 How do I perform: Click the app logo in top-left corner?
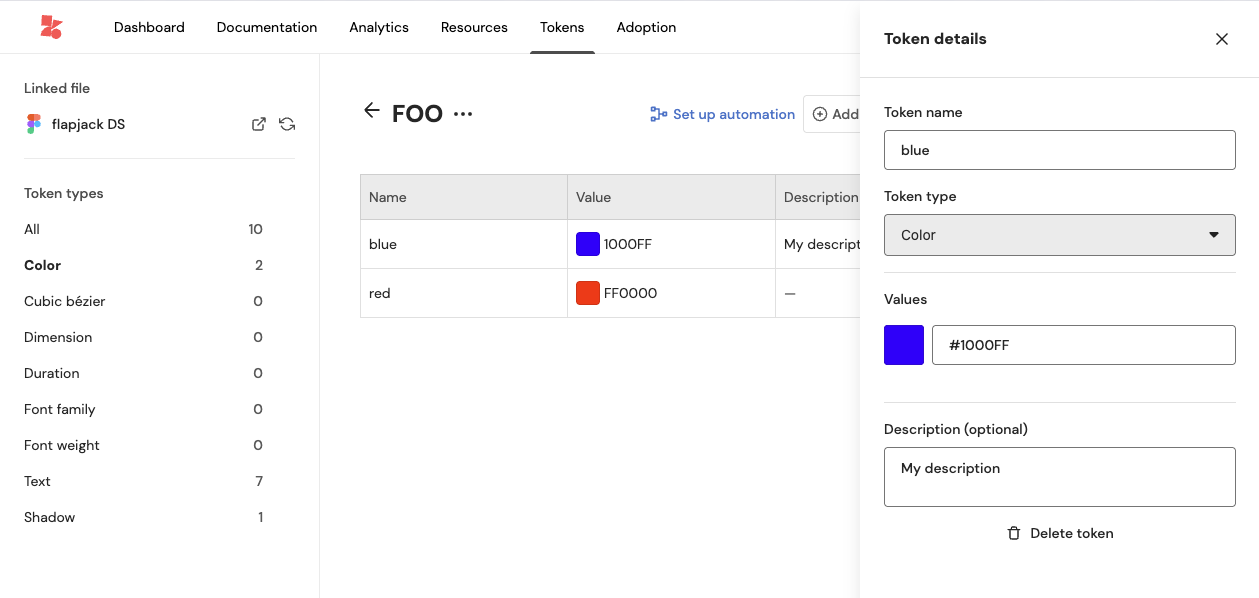click(x=51, y=27)
